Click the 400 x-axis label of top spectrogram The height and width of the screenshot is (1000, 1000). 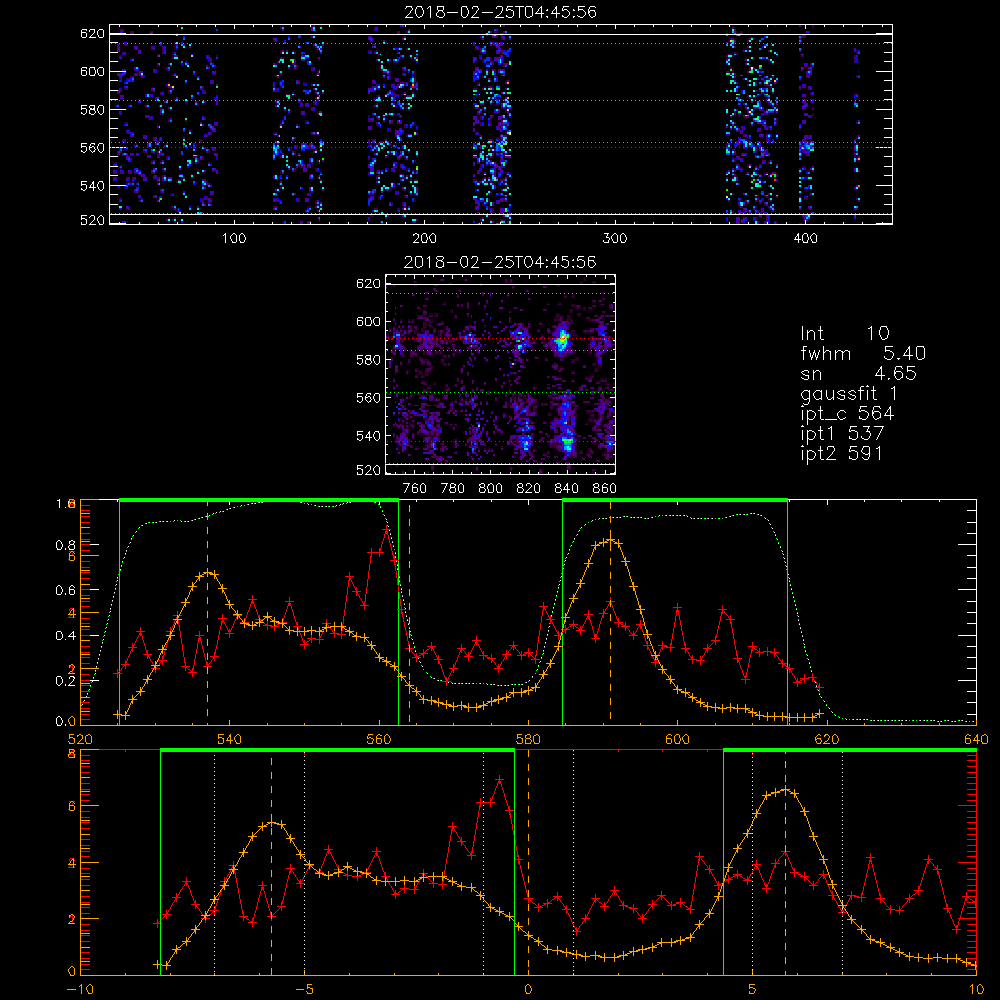[805, 239]
